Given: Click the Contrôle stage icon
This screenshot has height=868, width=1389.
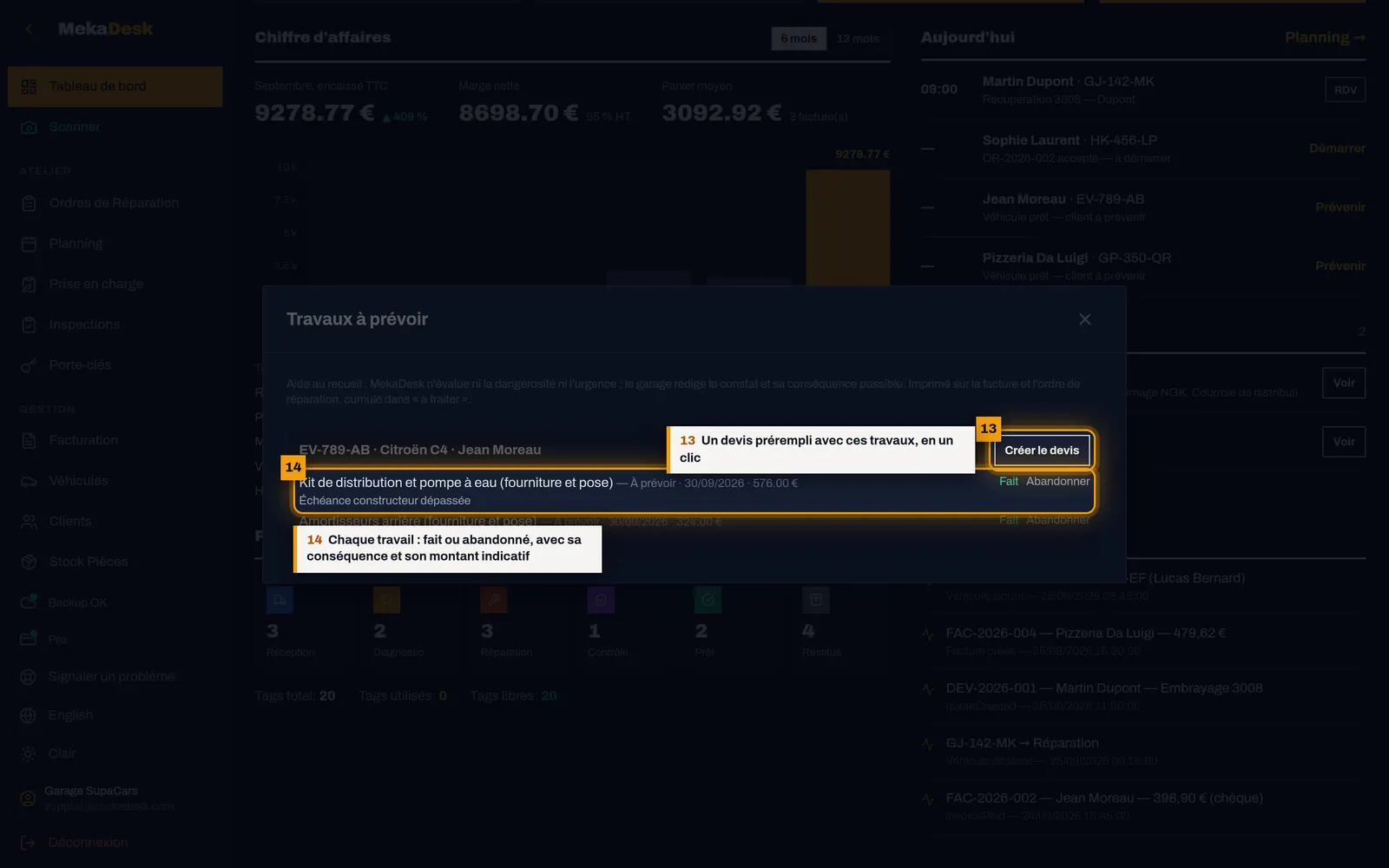Looking at the screenshot, I should (601, 600).
